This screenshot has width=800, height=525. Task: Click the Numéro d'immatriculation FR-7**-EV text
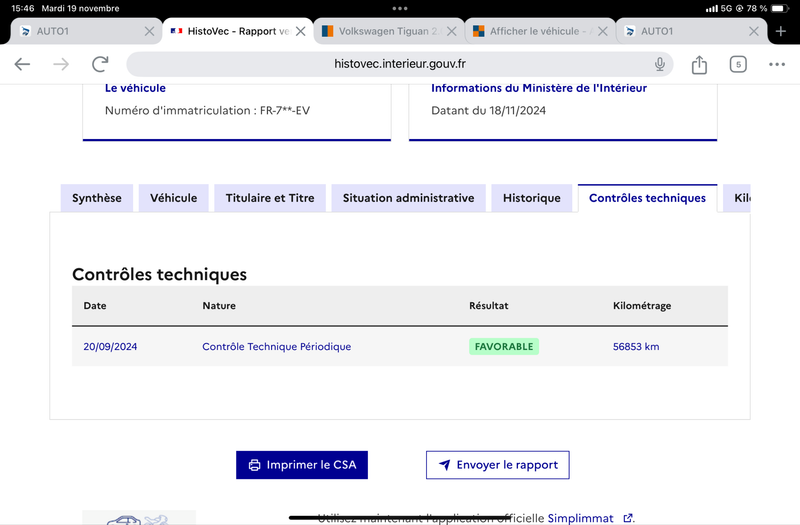(x=207, y=110)
